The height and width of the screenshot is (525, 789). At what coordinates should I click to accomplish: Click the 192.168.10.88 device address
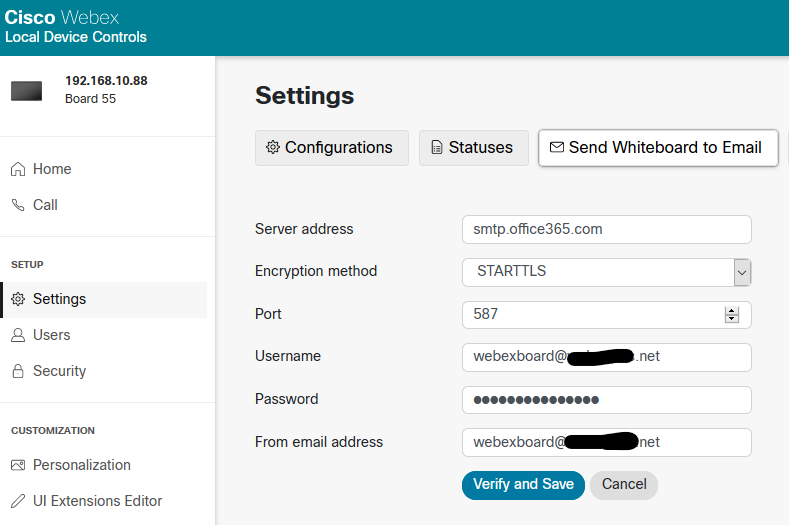(x=106, y=81)
